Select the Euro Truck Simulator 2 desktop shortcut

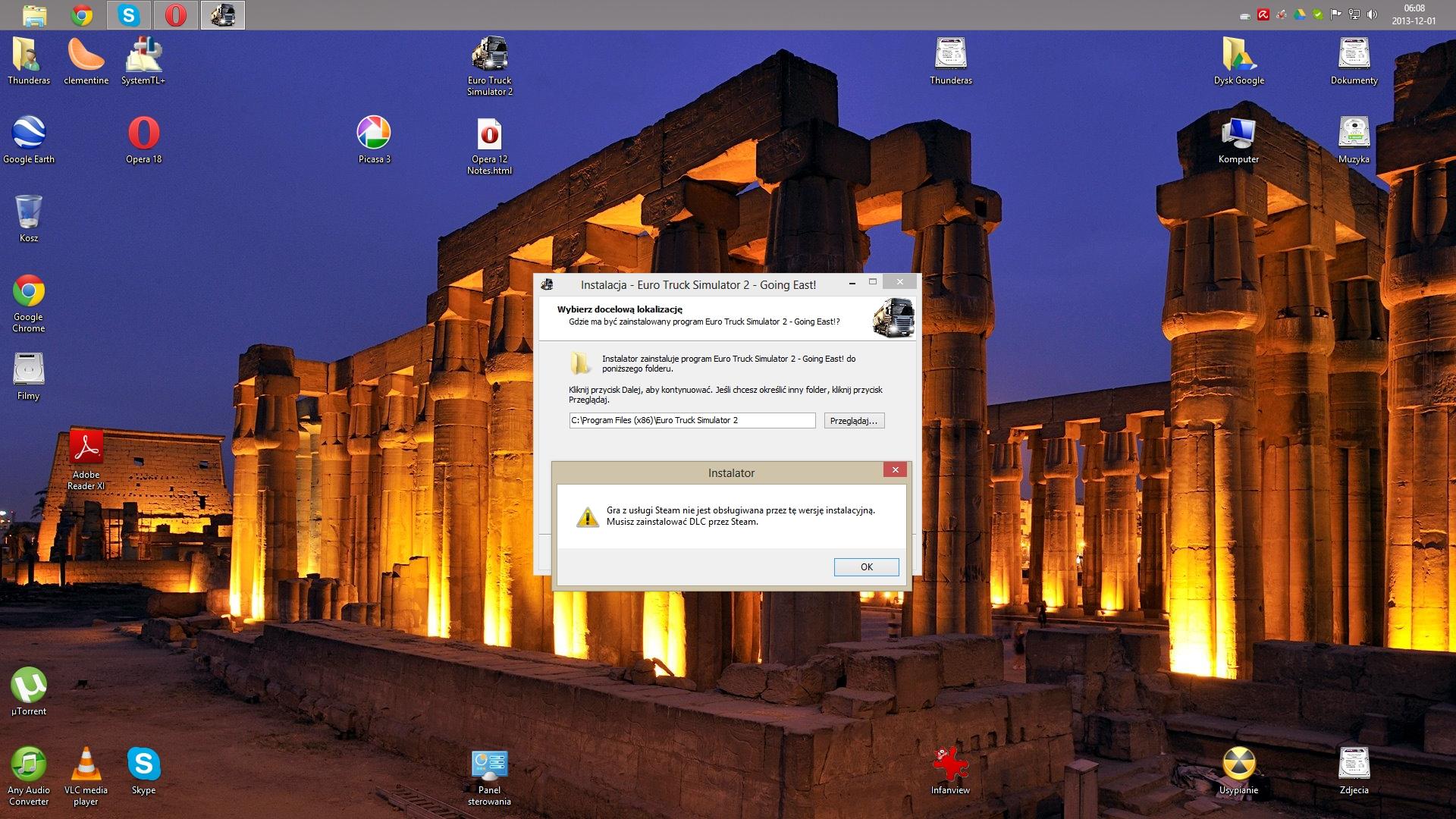489,66
